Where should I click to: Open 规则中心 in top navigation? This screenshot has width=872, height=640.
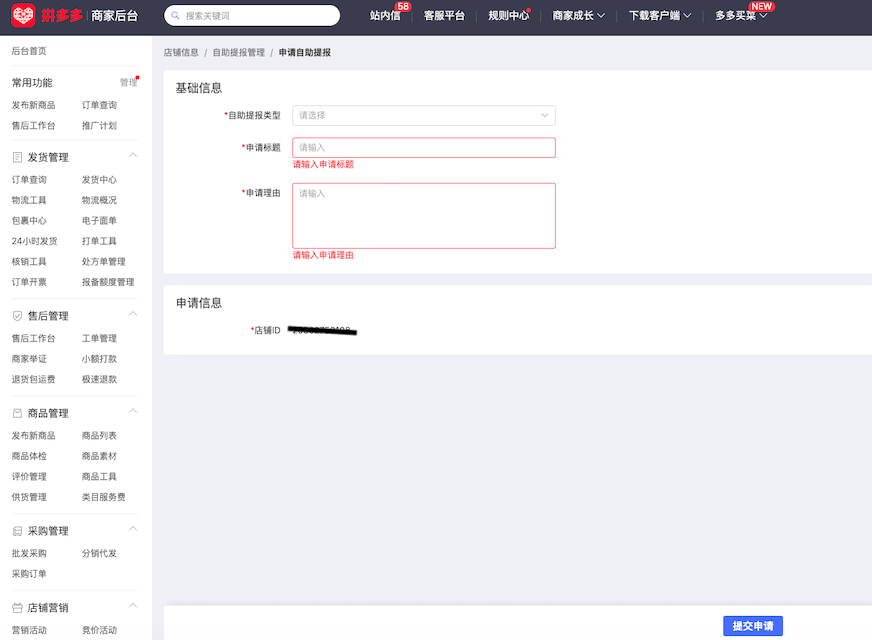tap(508, 16)
